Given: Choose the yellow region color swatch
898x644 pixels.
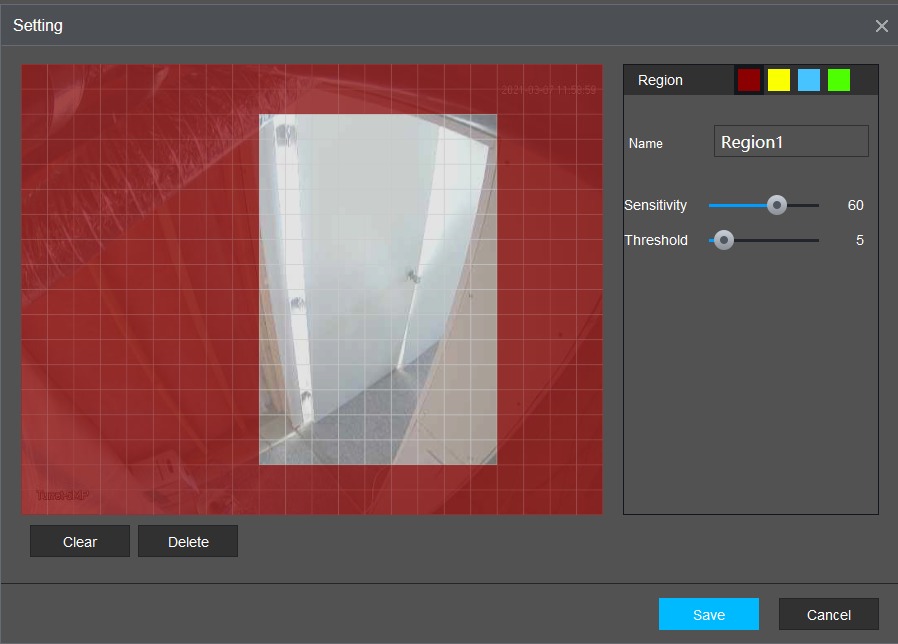Looking at the screenshot, I should pyautogui.click(x=779, y=80).
